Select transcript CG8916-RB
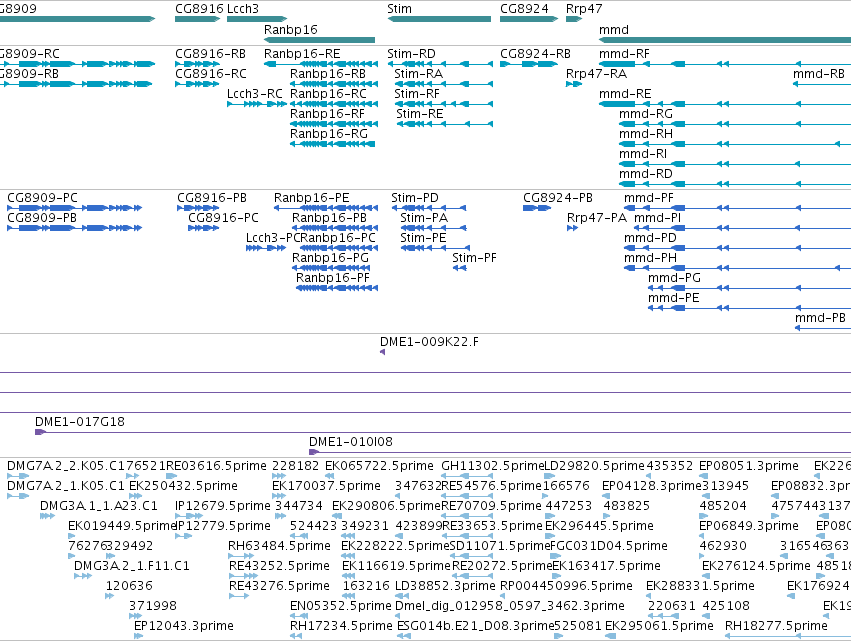The height and width of the screenshot is (641, 851). coord(197,64)
